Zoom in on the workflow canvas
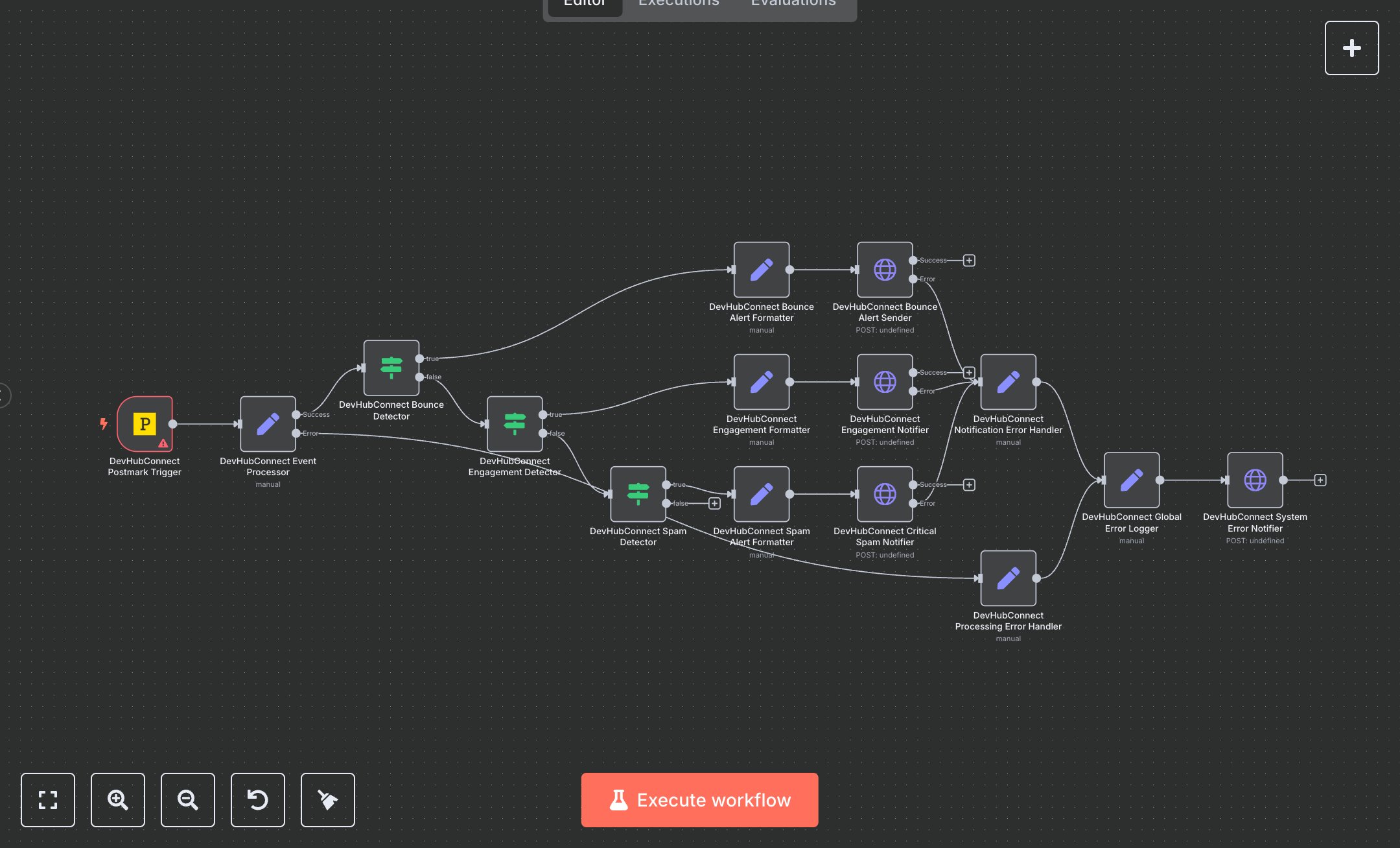 click(x=117, y=800)
